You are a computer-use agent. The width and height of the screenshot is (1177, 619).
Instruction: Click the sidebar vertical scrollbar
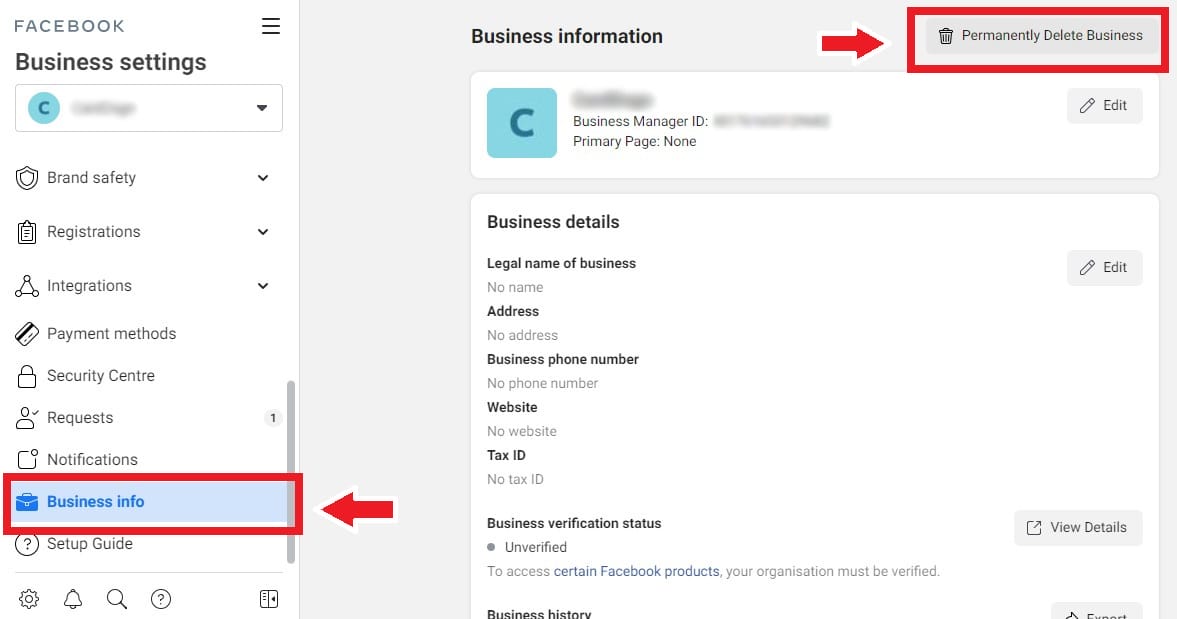[290, 471]
